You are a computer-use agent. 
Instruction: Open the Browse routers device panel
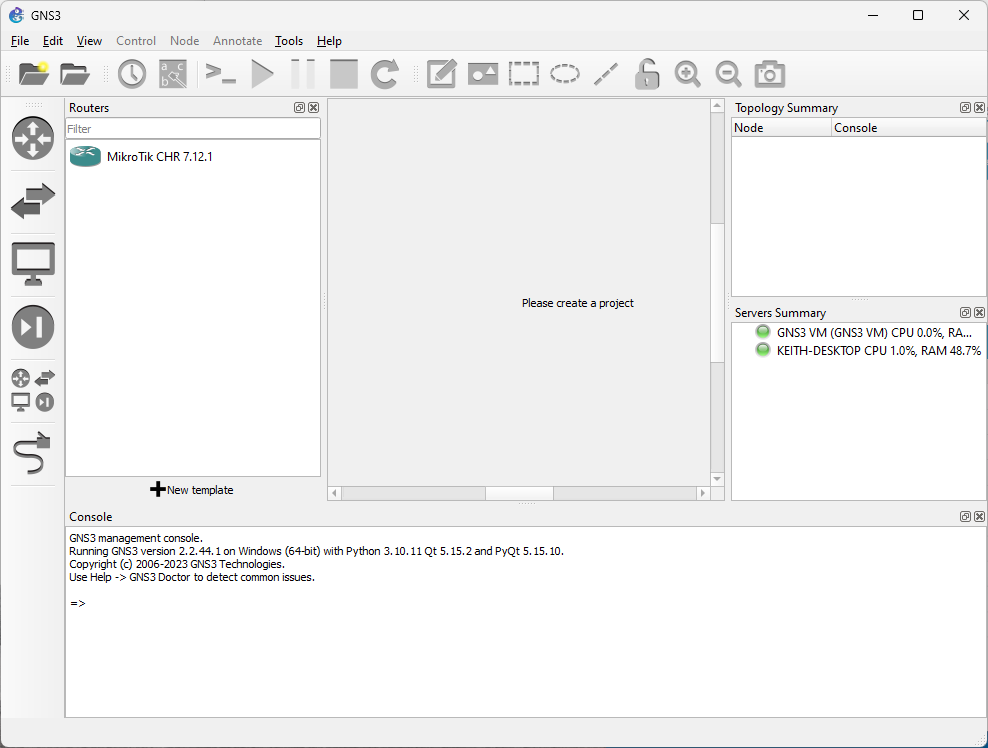33,139
